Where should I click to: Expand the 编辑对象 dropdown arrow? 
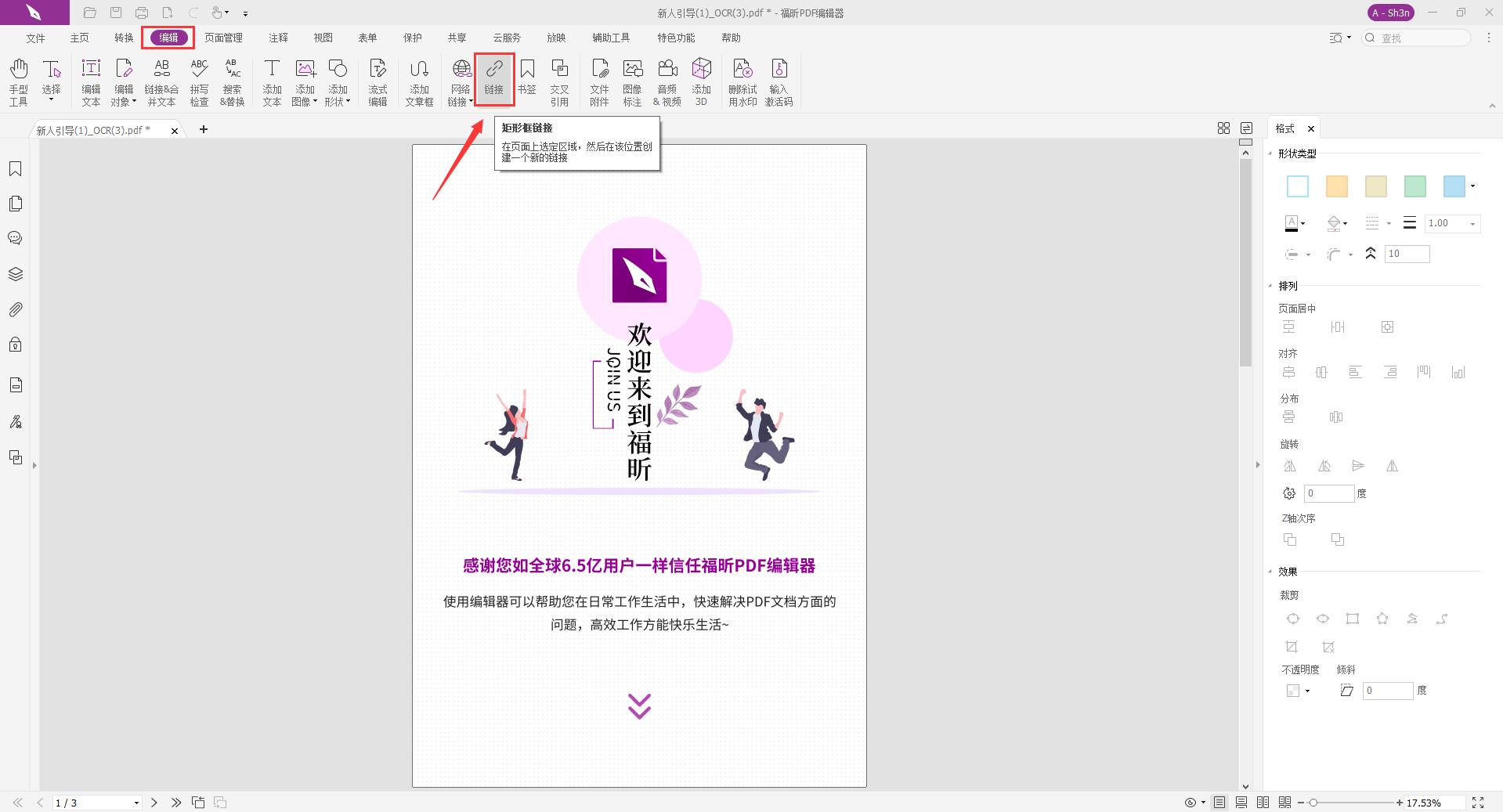coord(135,100)
